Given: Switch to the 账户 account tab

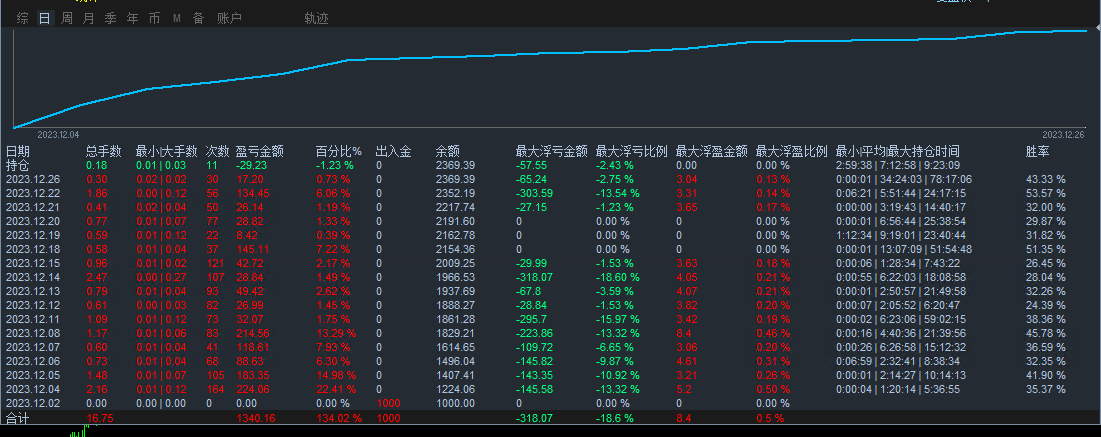Looking at the screenshot, I should click(x=229, y=18).
